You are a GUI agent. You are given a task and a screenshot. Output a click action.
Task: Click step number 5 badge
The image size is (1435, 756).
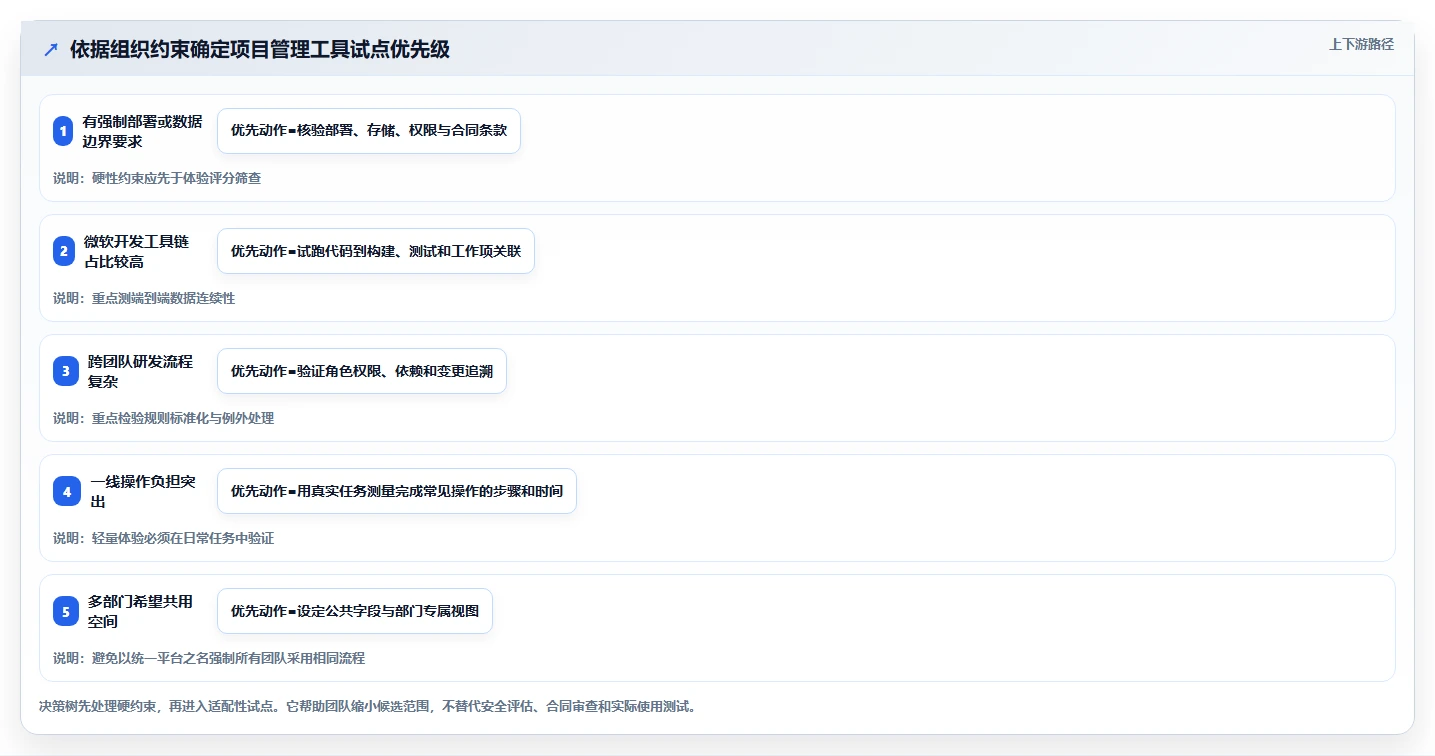65,611
